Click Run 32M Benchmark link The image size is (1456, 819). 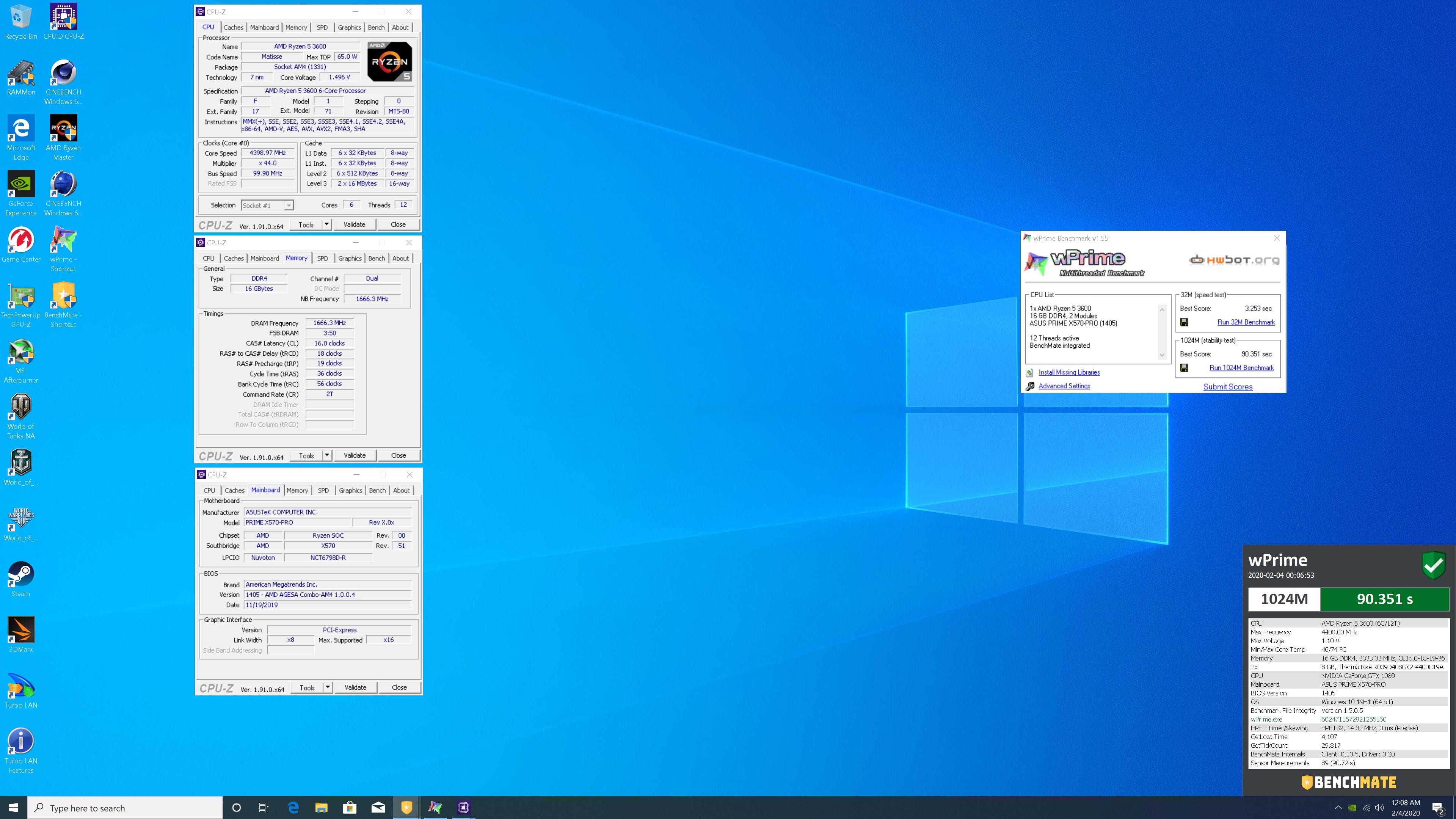(1246, 322)
